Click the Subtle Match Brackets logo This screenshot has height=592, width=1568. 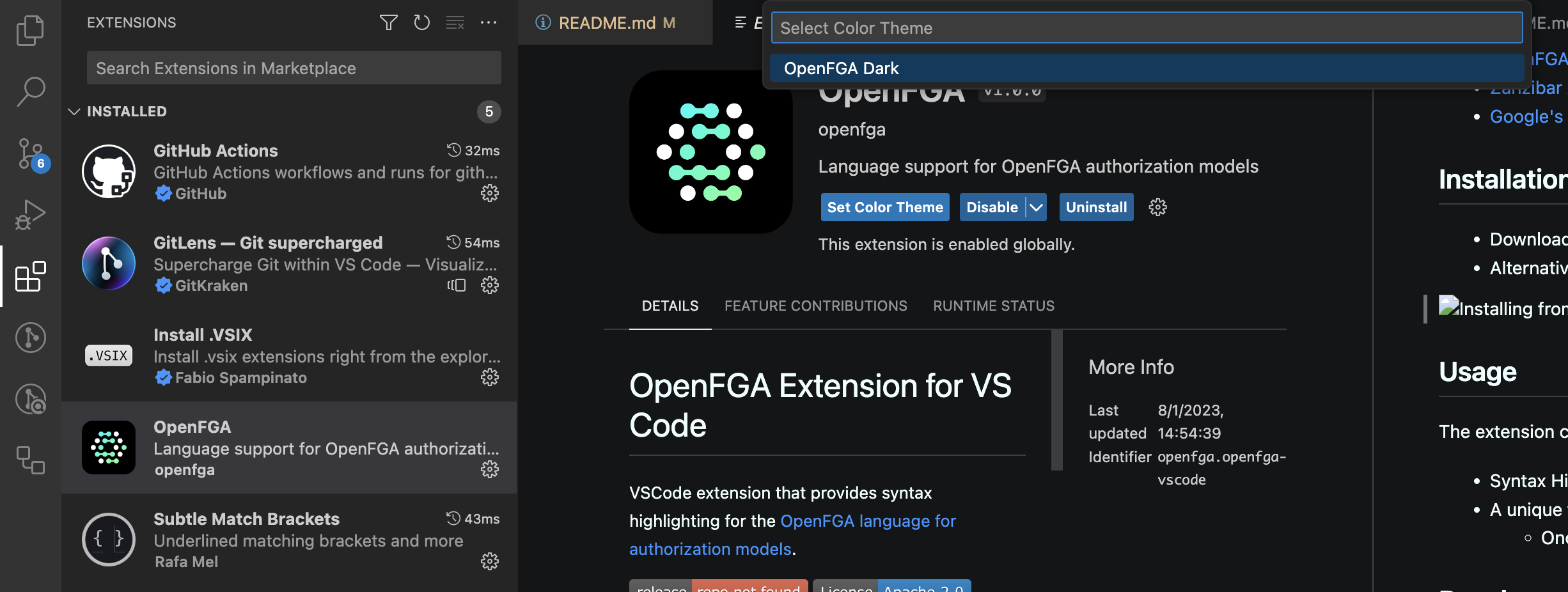pos(109,540)
